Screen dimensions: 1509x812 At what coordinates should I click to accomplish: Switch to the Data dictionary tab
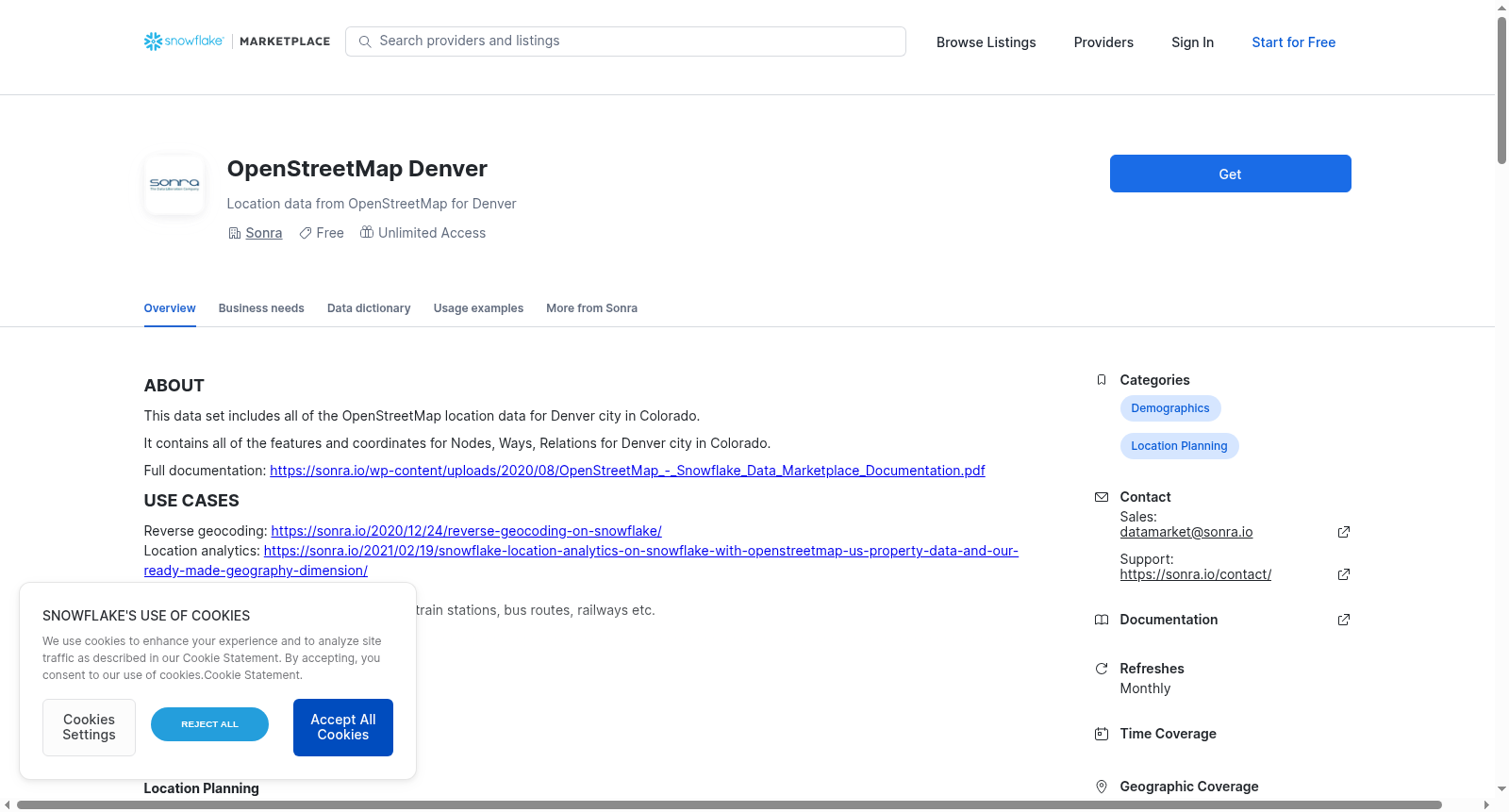pyautogui.click(x=369, y=308)
